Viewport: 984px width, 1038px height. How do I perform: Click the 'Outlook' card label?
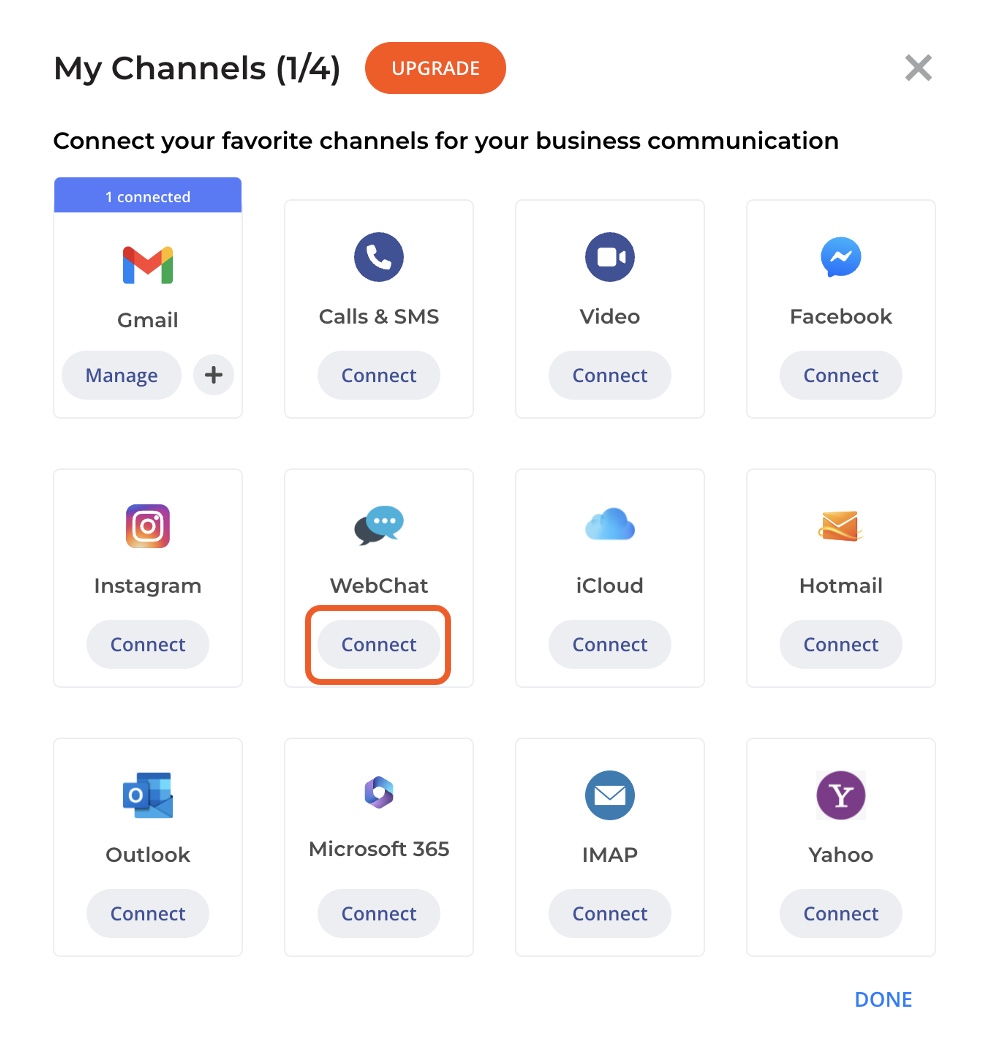click(x=148, y=855)
